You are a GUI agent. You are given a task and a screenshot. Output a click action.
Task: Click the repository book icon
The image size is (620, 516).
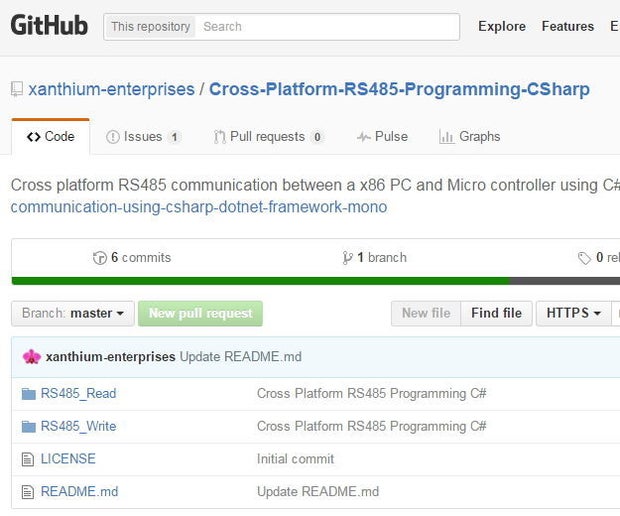17,89
